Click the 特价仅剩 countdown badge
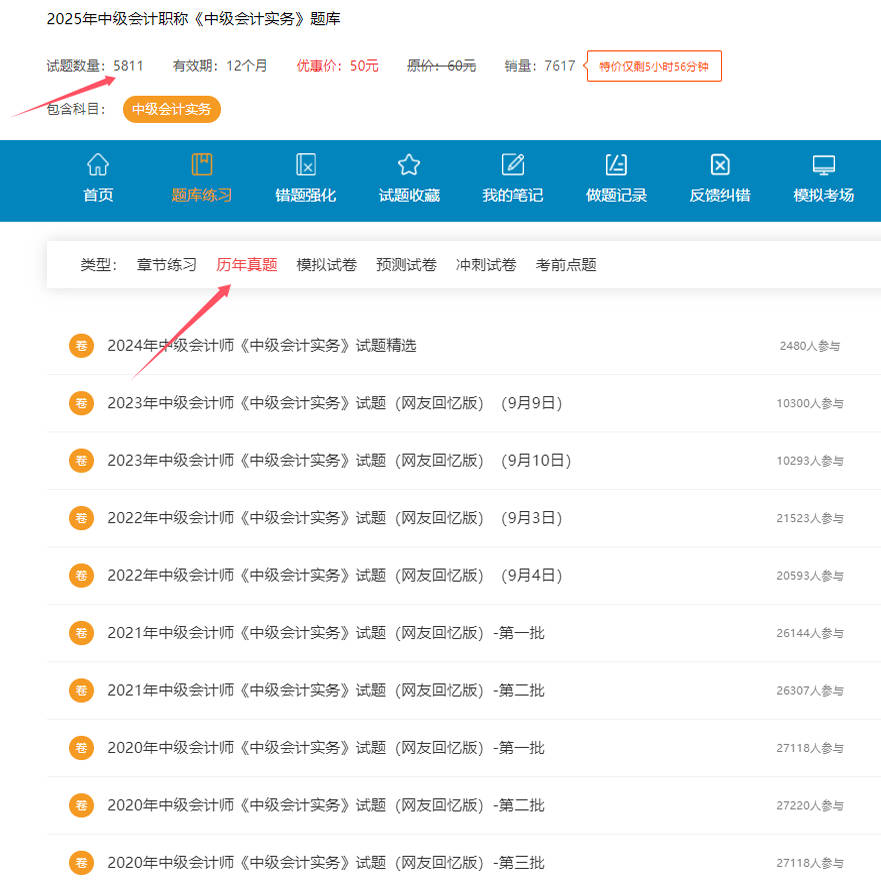Viewport: 881px width, 881px height. tap(654, 66)
